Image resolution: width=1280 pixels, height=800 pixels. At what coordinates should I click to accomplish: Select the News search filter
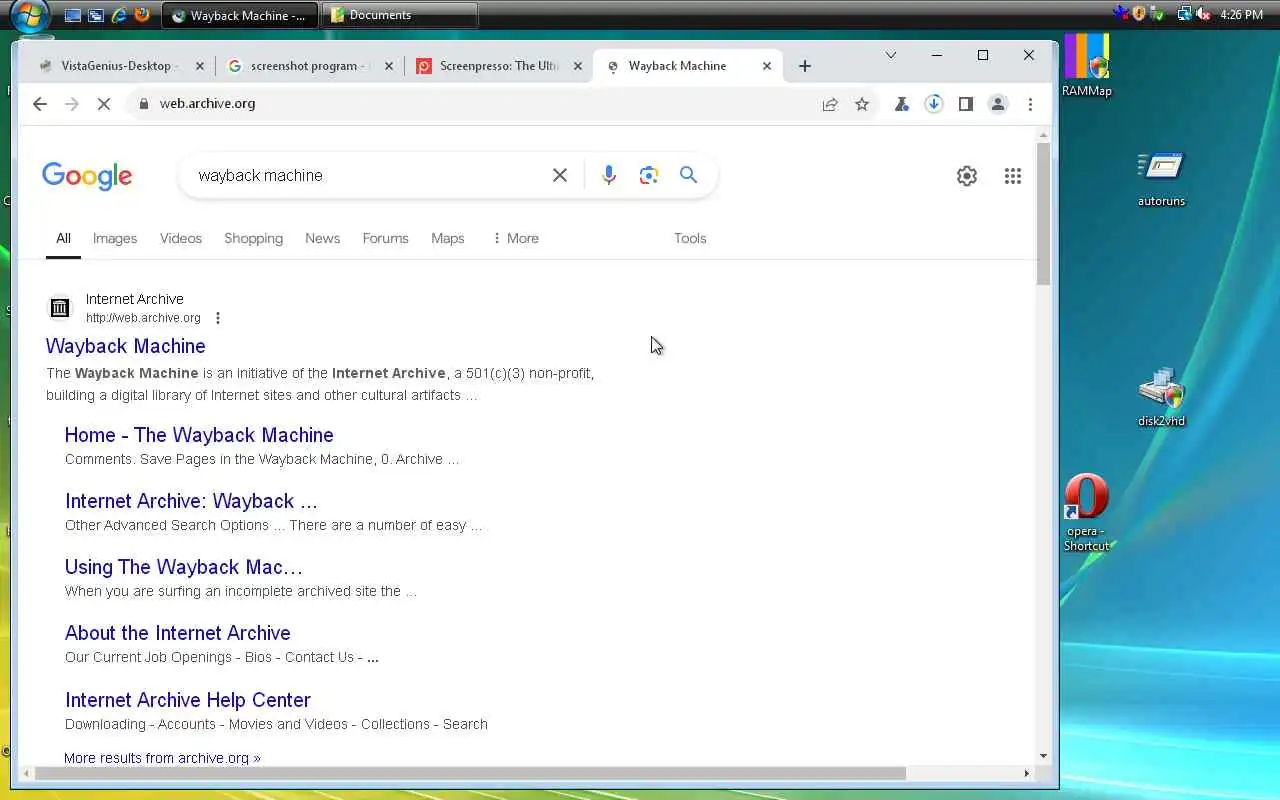point(322,238)
